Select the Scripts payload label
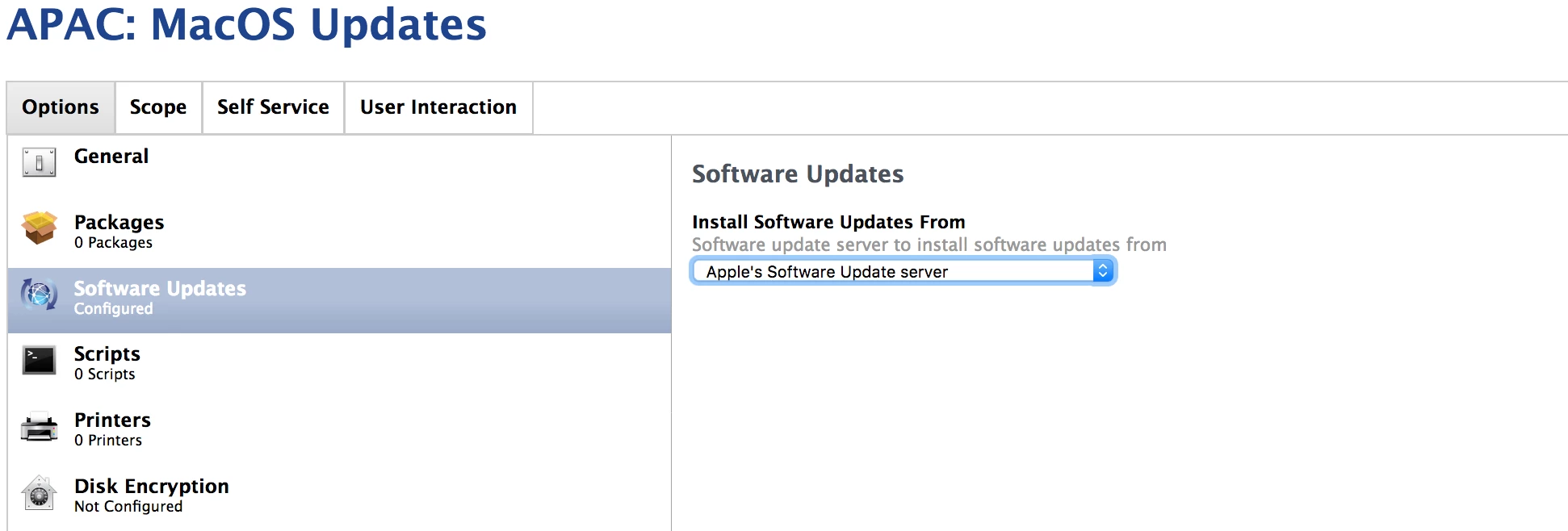Screen dimensions: 1568x531 point(107,354)
